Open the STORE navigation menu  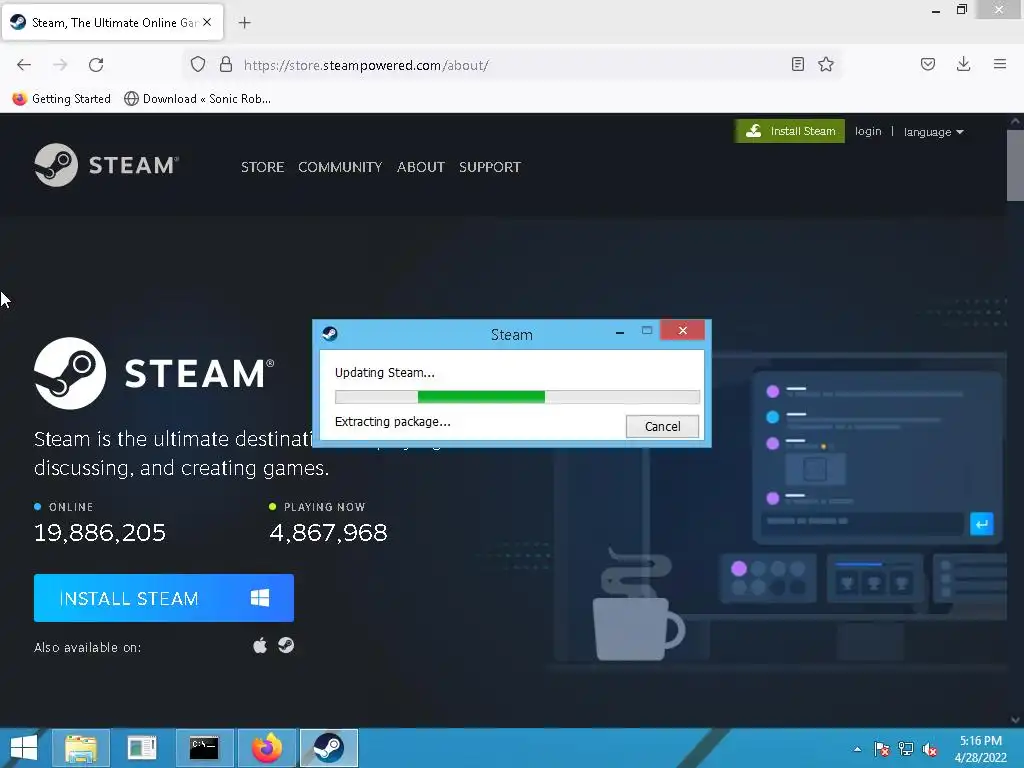point(263,167)
